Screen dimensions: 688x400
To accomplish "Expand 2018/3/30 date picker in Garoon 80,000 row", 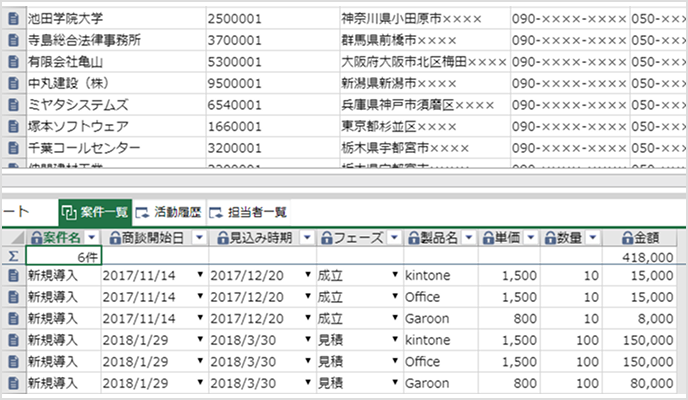I will [x=308, y=382].
